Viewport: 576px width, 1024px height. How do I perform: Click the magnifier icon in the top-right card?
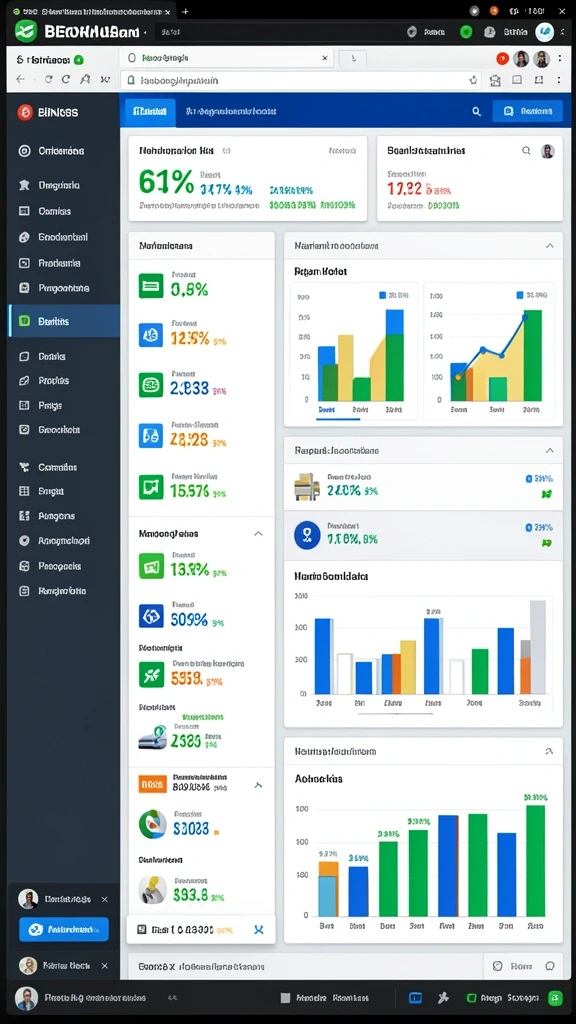[526, 151]
